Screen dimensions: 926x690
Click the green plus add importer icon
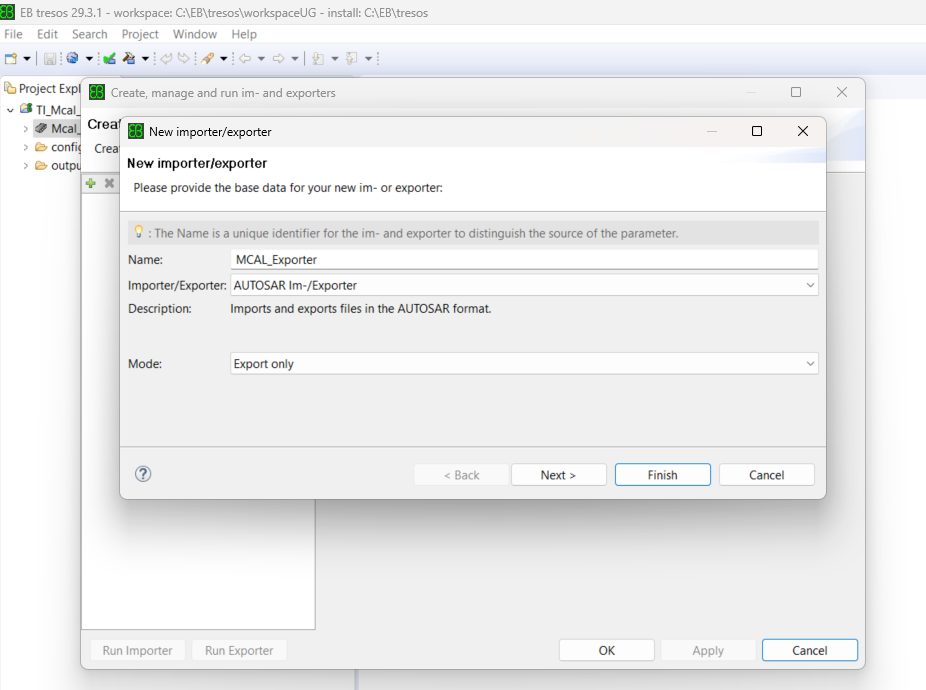pos(91,183)
